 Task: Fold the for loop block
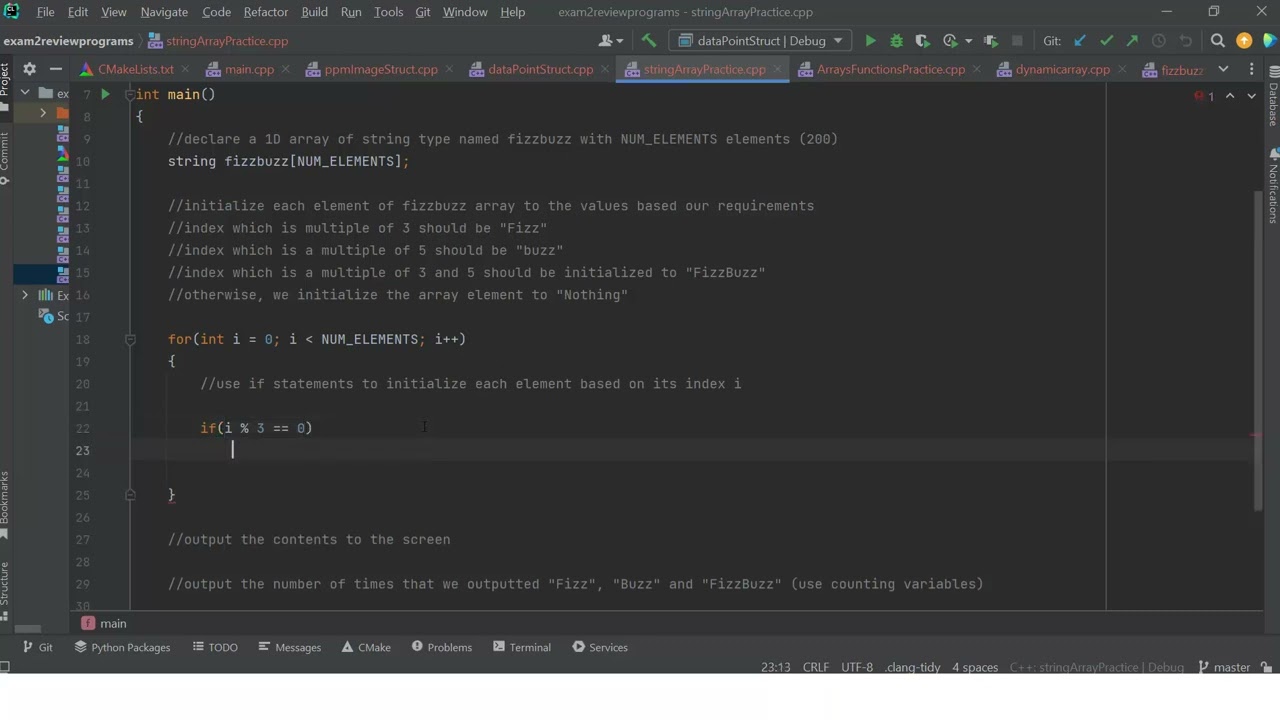[130, 339]
